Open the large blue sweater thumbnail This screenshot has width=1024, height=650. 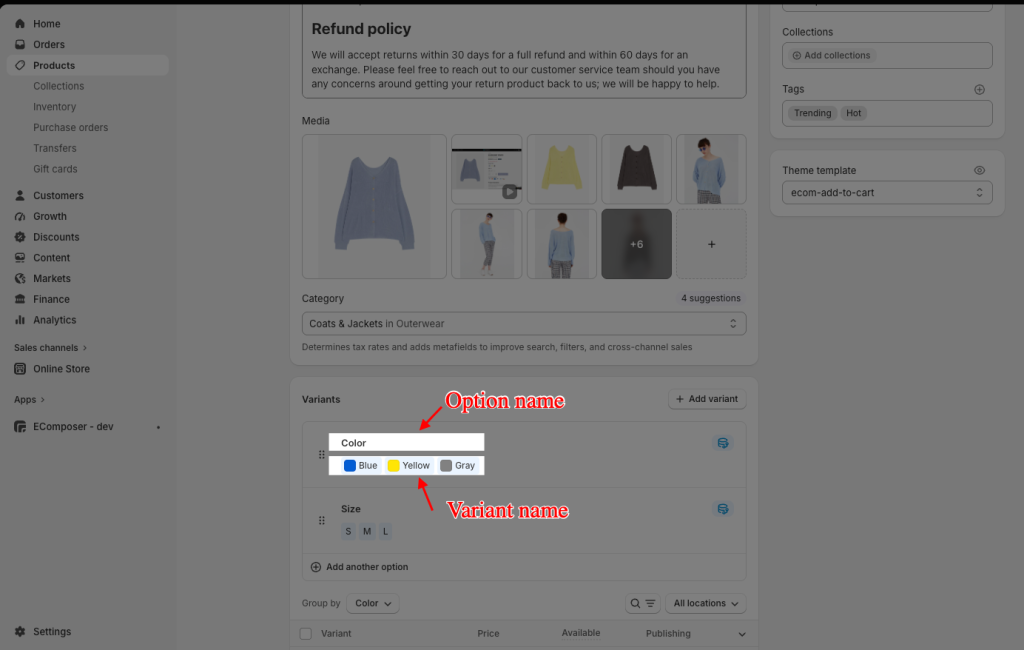coord(374,206)
